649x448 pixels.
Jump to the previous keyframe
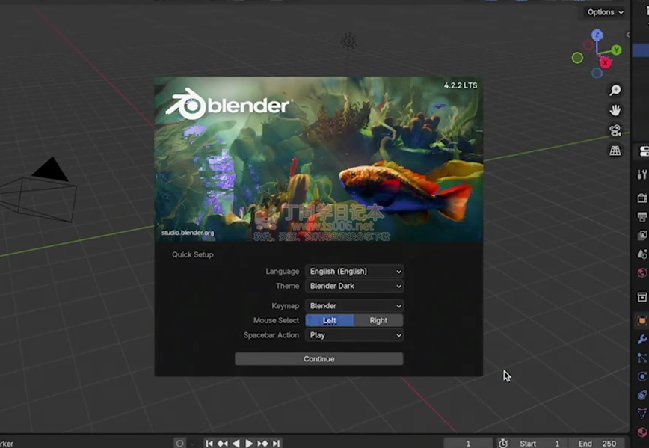223,443
